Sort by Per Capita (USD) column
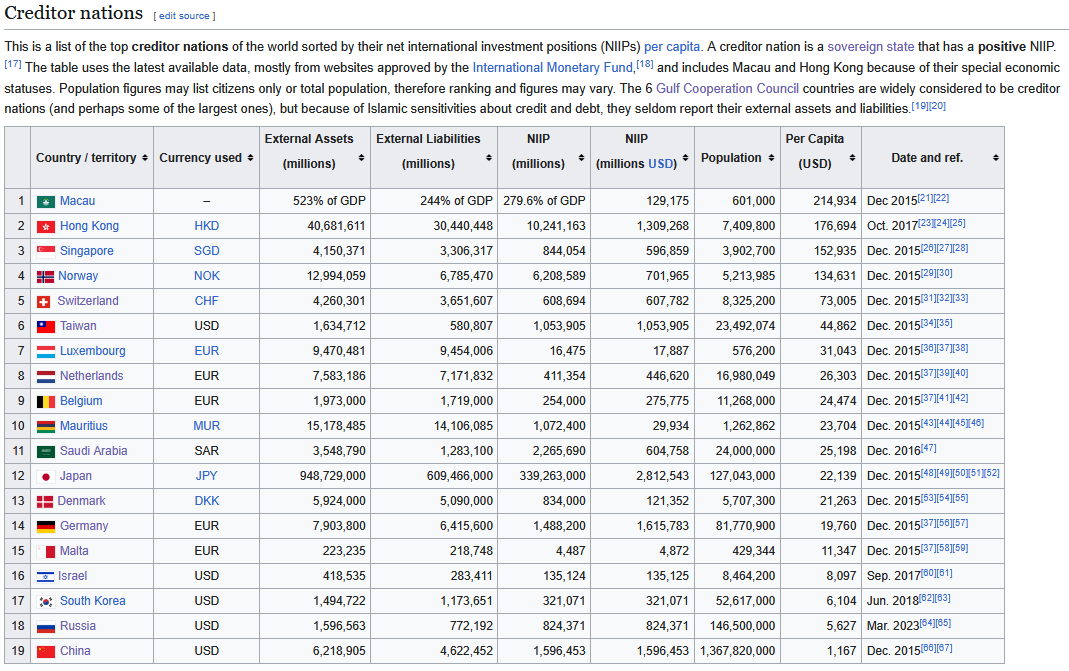The width and height of the screenshot is (1069, 671). (x=852, y=158)
